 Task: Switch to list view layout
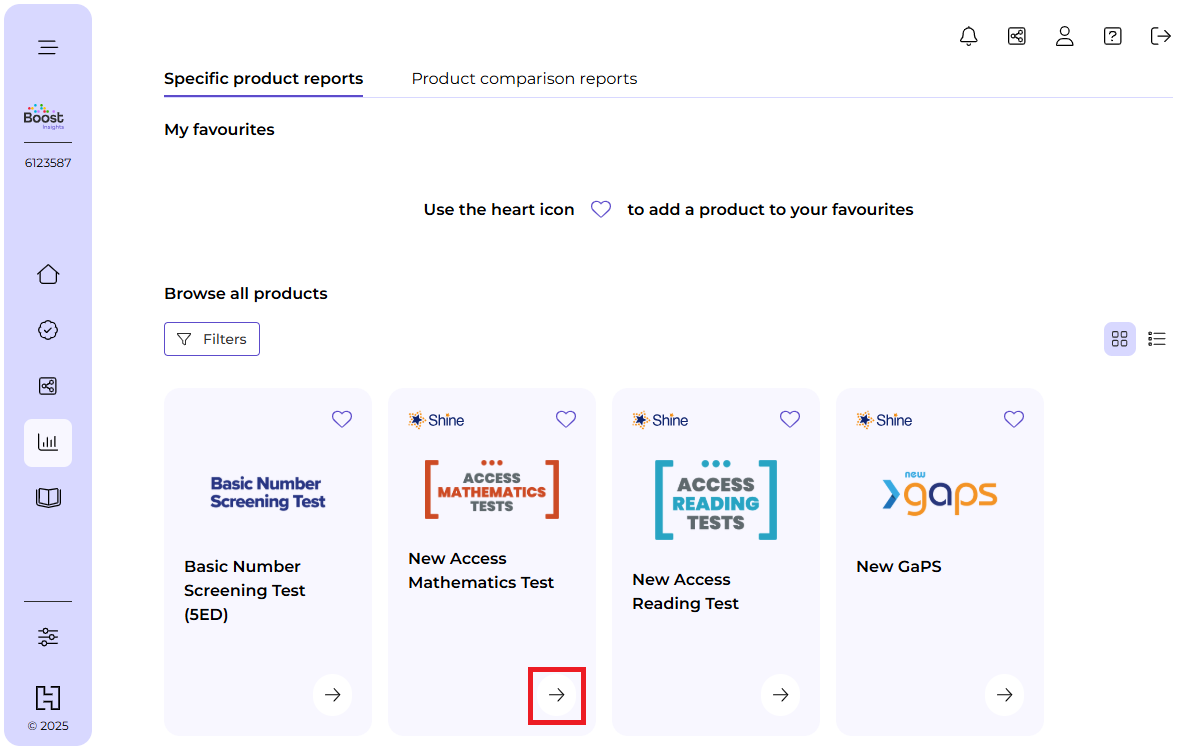[1157, 339]
